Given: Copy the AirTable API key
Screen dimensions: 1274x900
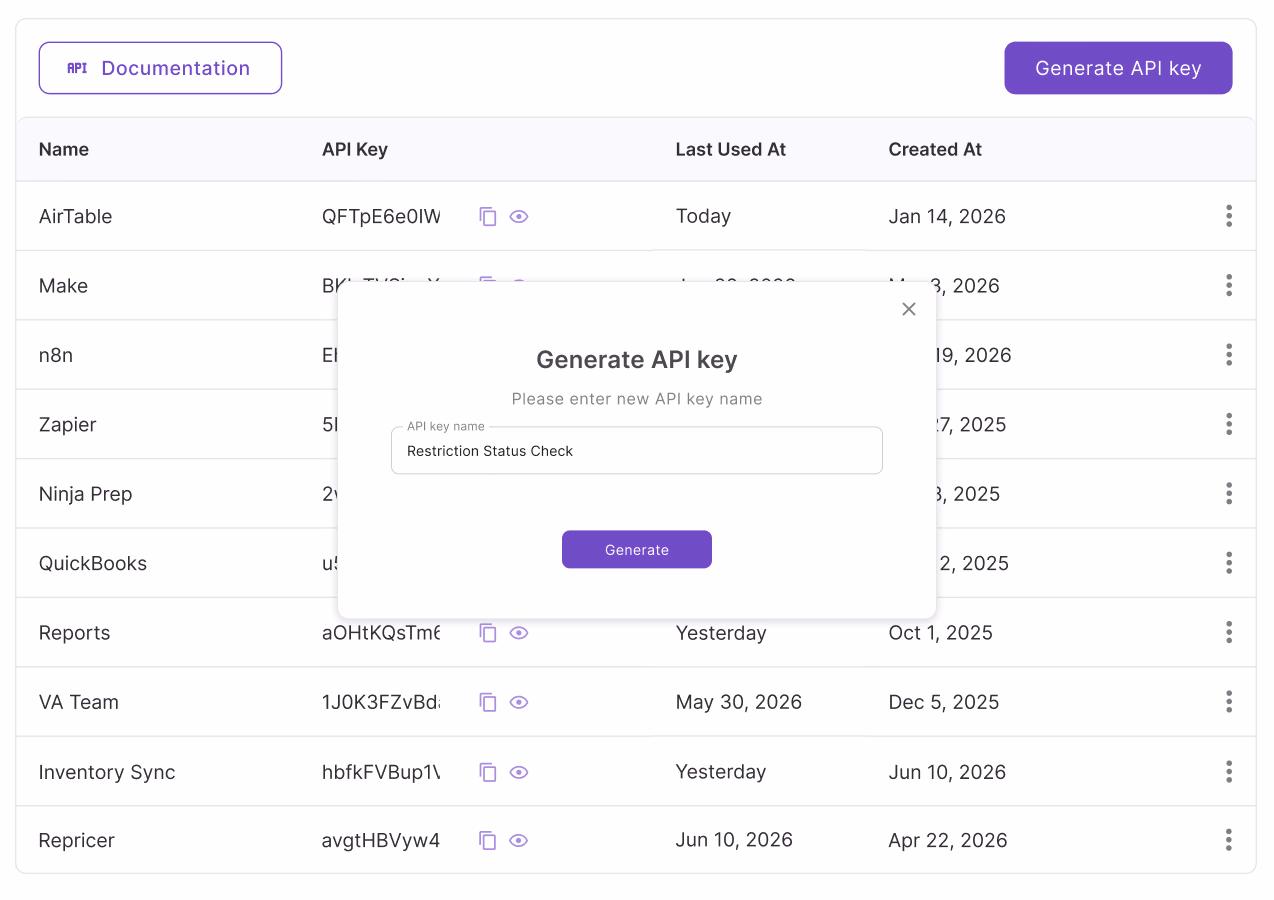Looking at the screenshot, I should [x=488, y=216].
